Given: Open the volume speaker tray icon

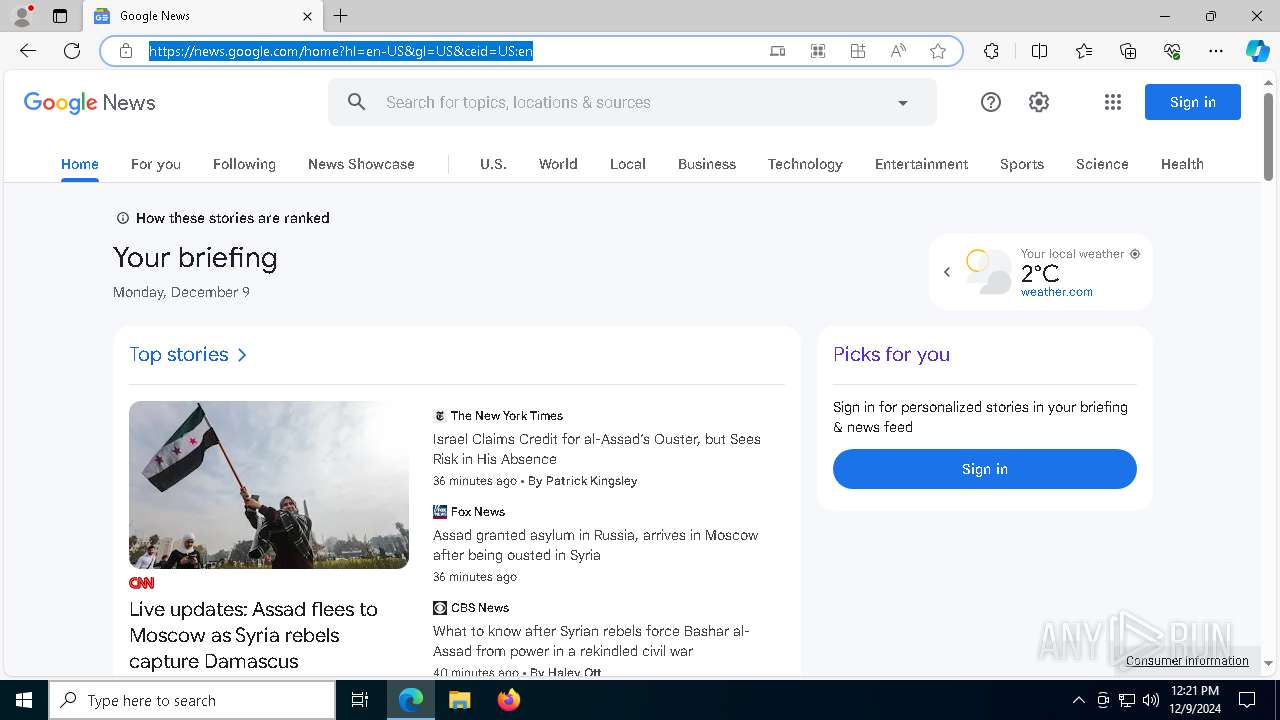Looking at the screenshot, I should point(1151,700).
